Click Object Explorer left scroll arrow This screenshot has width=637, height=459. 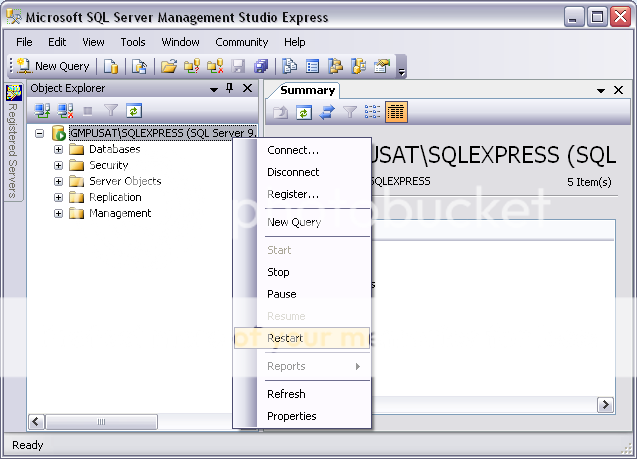click(x=36, y=422)
